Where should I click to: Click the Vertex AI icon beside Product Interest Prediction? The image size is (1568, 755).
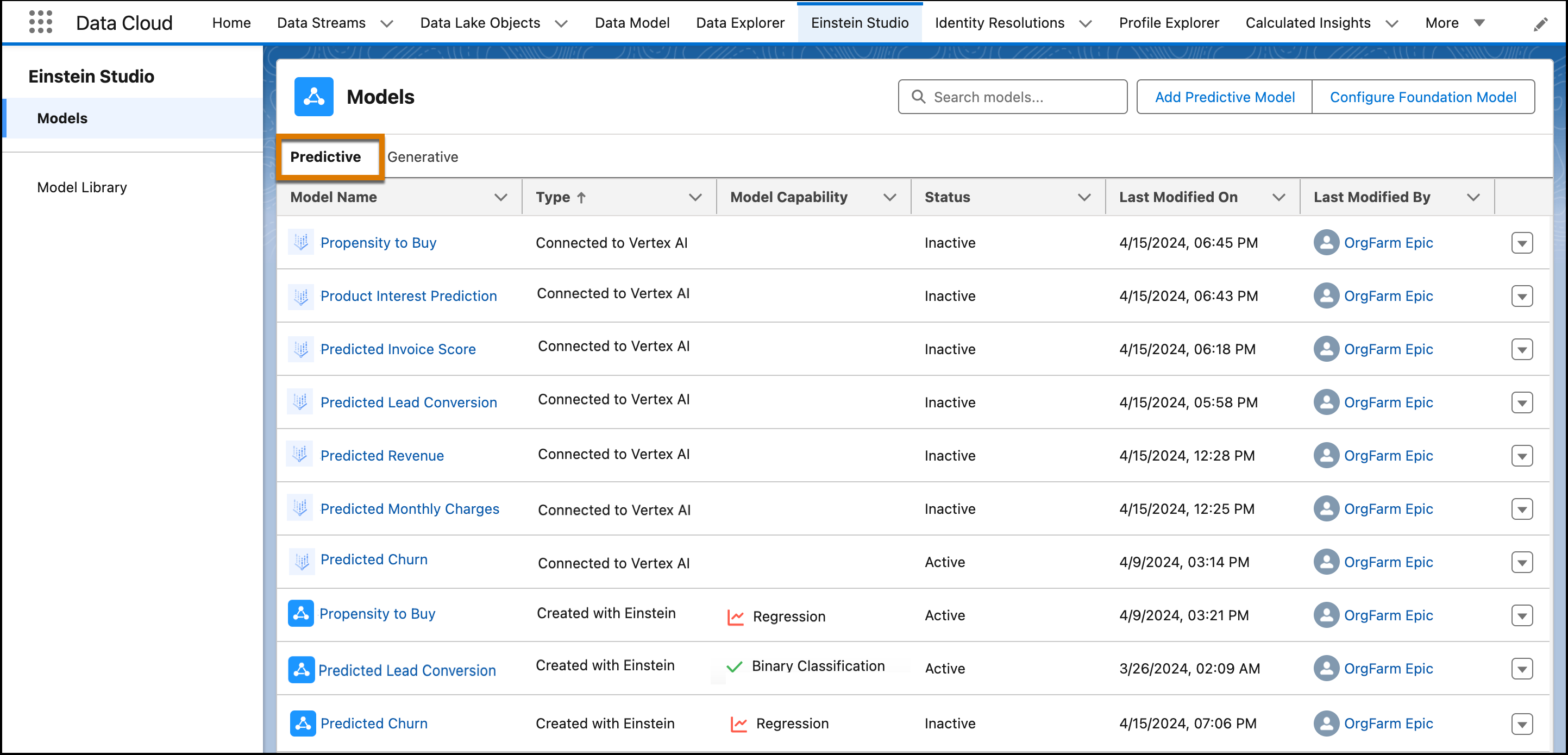tap(300, 296)
